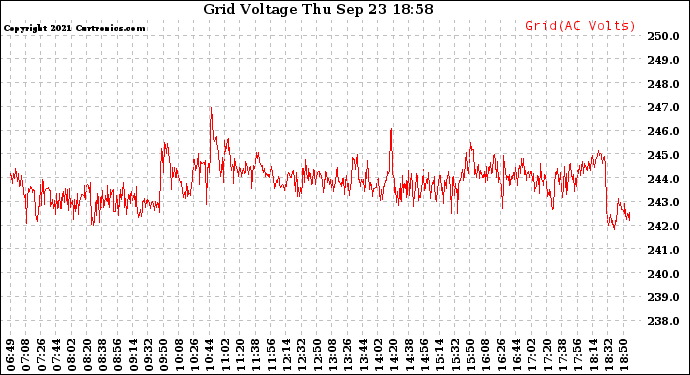Image resolution: width=690 pixels, height=375 pixels.
Task: Click the 17:20 time axis label
Action: pyautogui.click(x=548, y=355)
